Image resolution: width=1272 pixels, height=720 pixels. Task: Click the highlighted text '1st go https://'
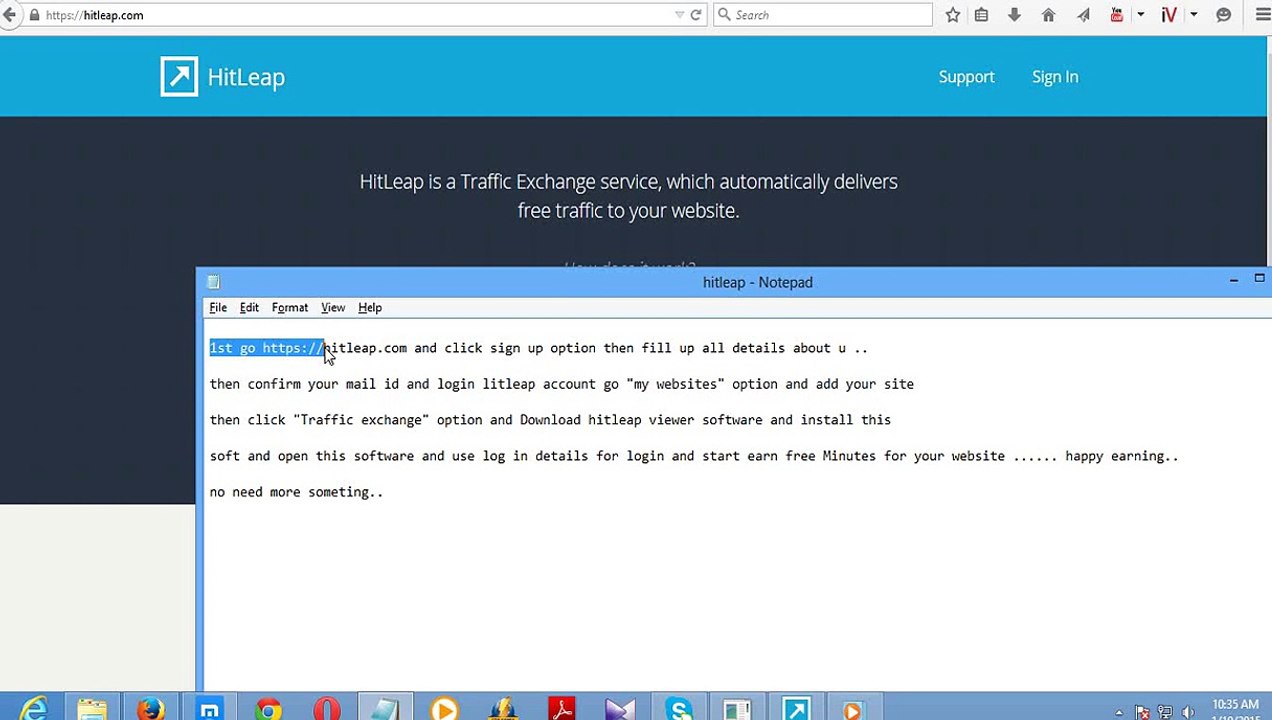[x=266, y=348]
